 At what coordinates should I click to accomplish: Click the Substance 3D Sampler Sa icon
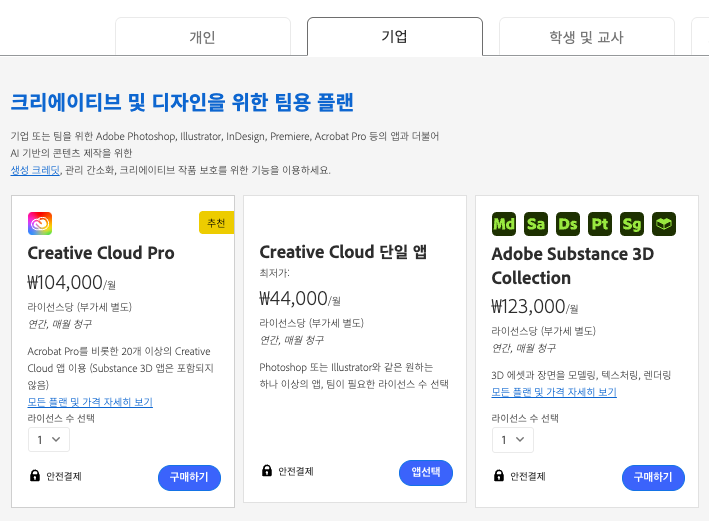pyautogui.click(x=536, y=224)
